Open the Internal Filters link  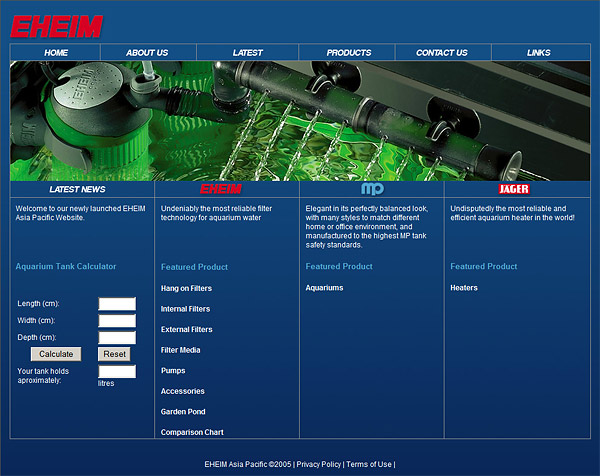[x=185, y=309]
